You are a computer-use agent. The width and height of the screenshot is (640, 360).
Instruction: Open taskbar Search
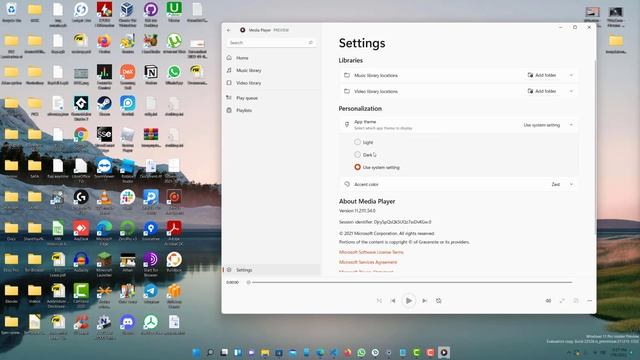click(210, 352)
